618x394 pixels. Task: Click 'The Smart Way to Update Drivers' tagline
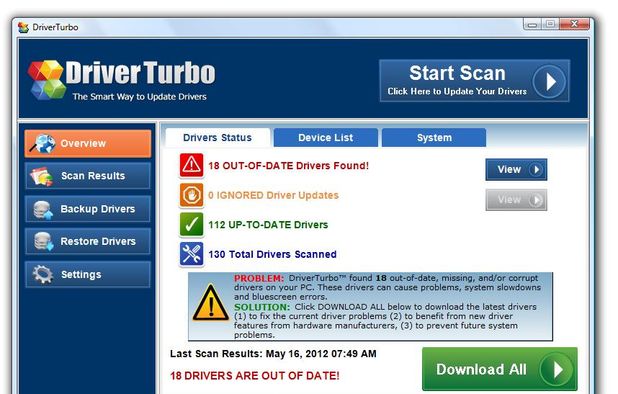(x=140, y=97)
